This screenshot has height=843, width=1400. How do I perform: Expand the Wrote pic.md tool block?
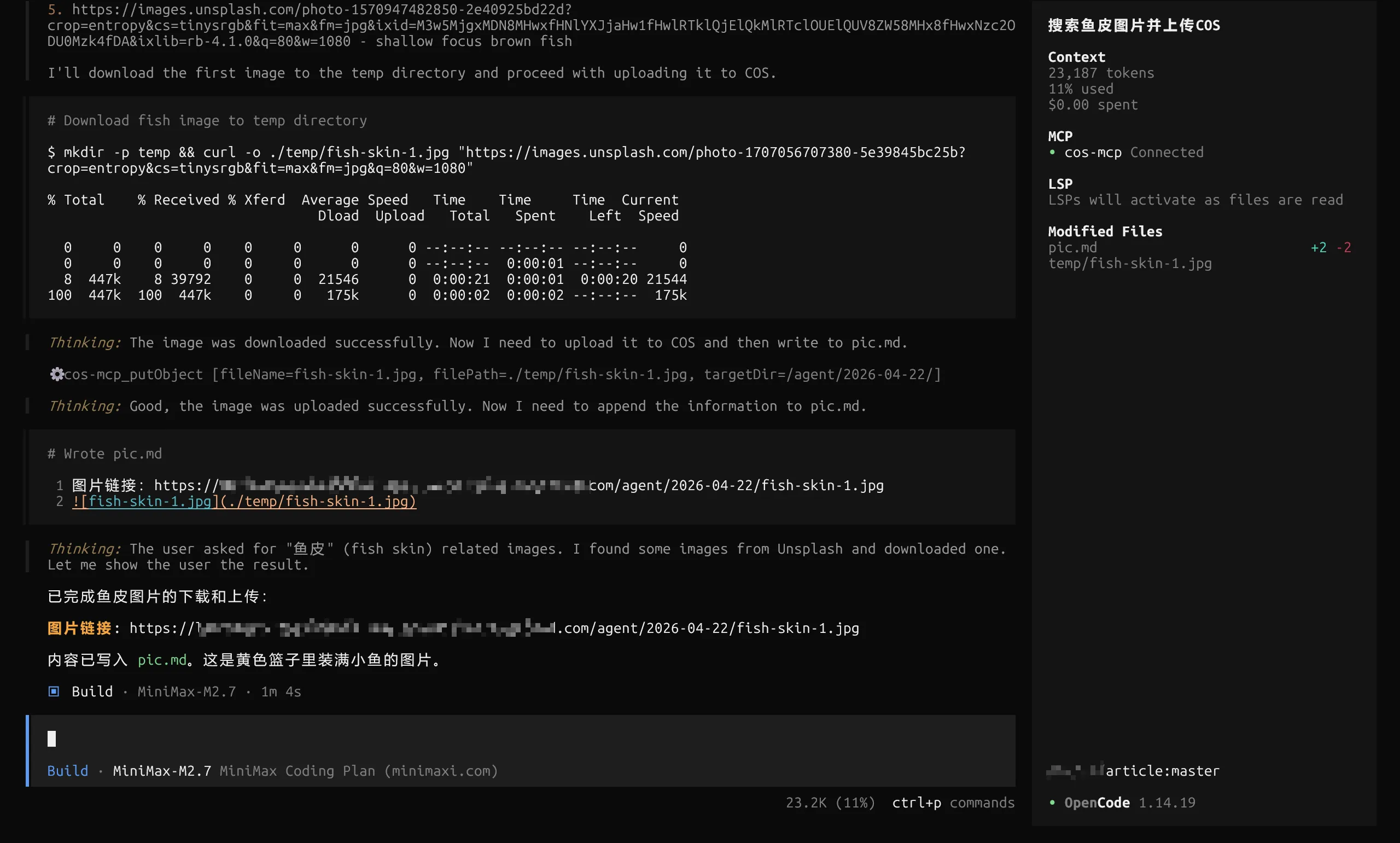[x=105, y=454]
